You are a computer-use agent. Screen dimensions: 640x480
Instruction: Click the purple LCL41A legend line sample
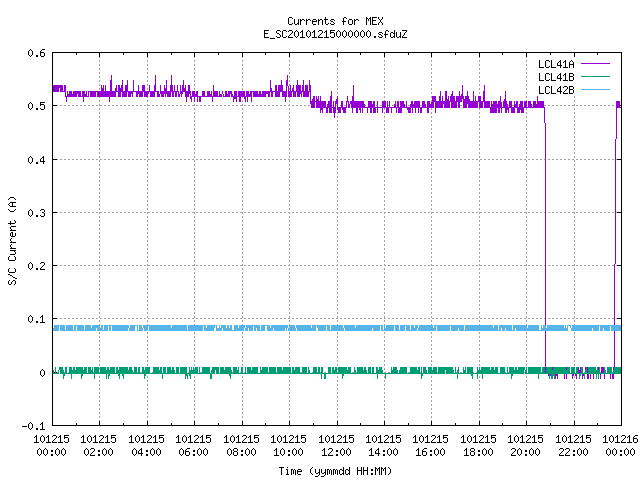point(595,64)
